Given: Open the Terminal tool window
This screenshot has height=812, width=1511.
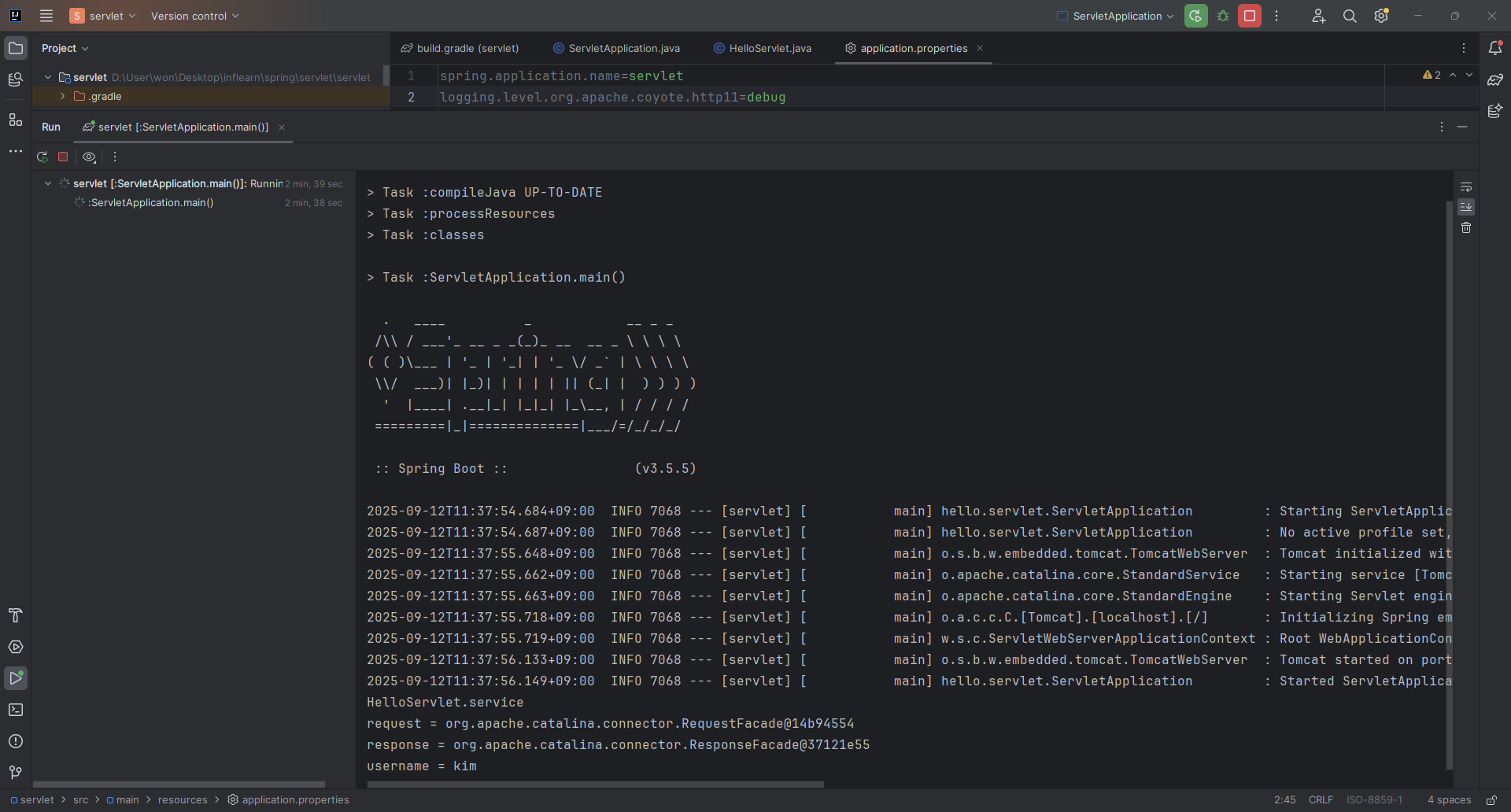Looking at the screenshot, I should click(16, 710).
